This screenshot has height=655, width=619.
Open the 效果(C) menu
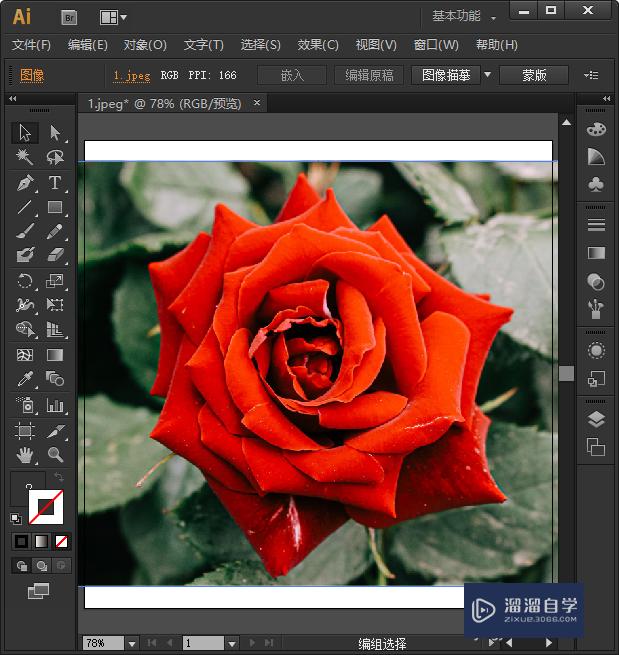tap(318, 45)
